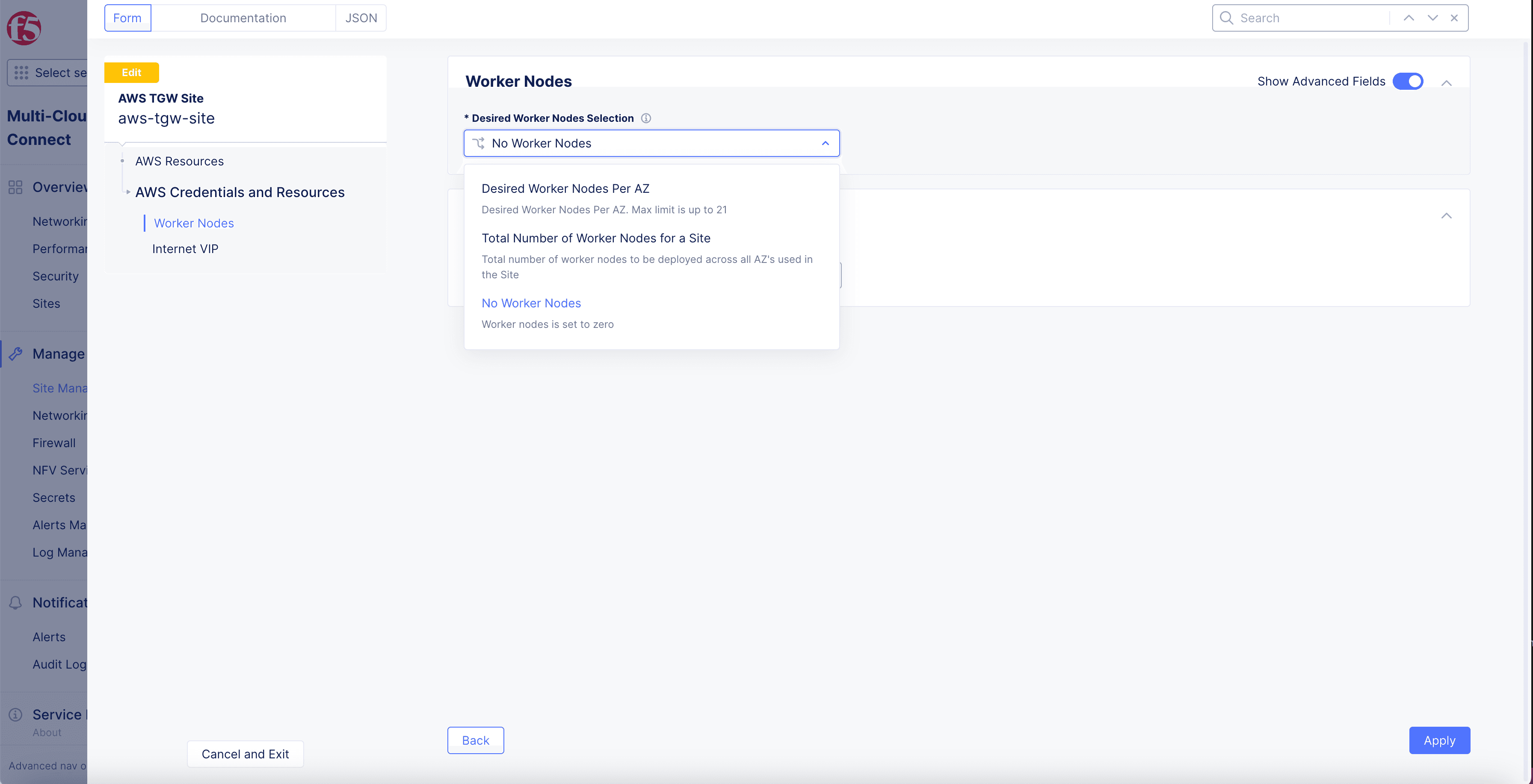Image resolution: width=1533 pixels, height=784 pixels.
Task: Focus the Search input field
Action: pyautogui.click(x=1312, y=18)
